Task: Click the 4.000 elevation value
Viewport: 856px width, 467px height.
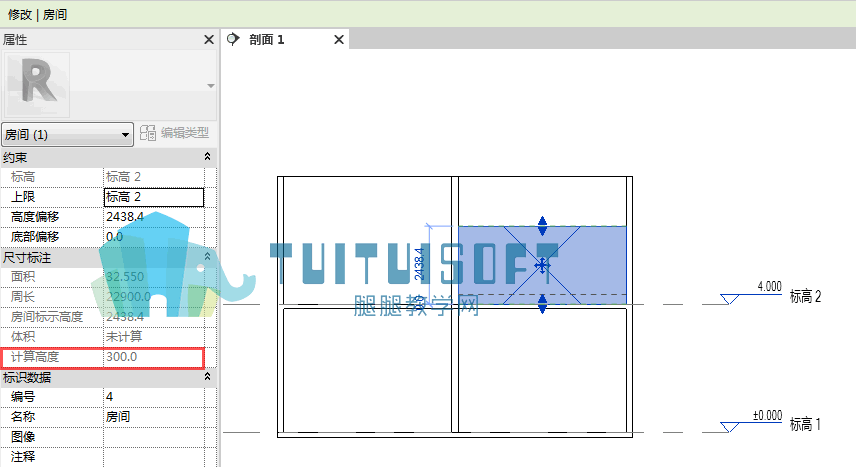Action: point(769,287)
